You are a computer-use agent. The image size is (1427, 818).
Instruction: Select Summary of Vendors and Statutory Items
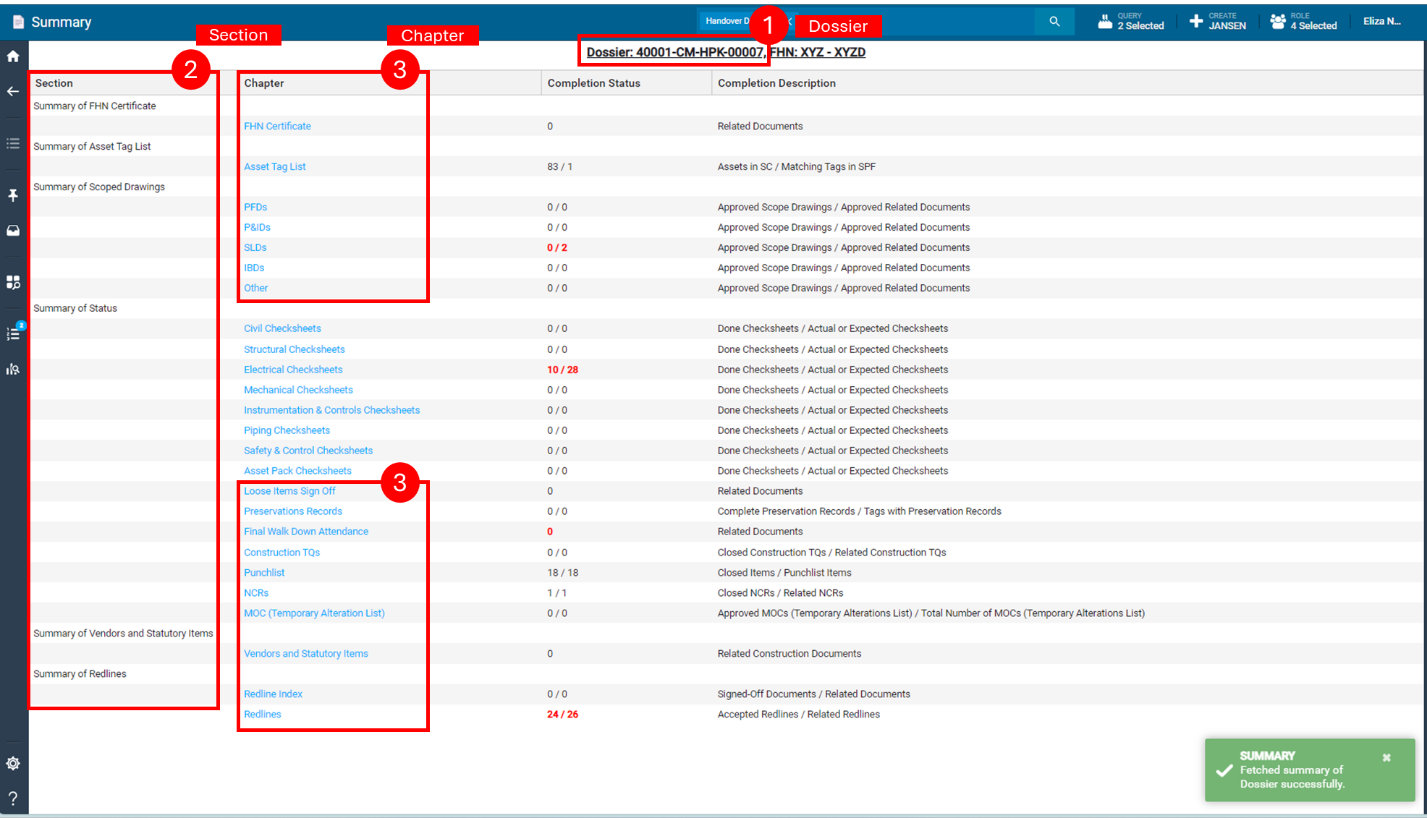123,633
